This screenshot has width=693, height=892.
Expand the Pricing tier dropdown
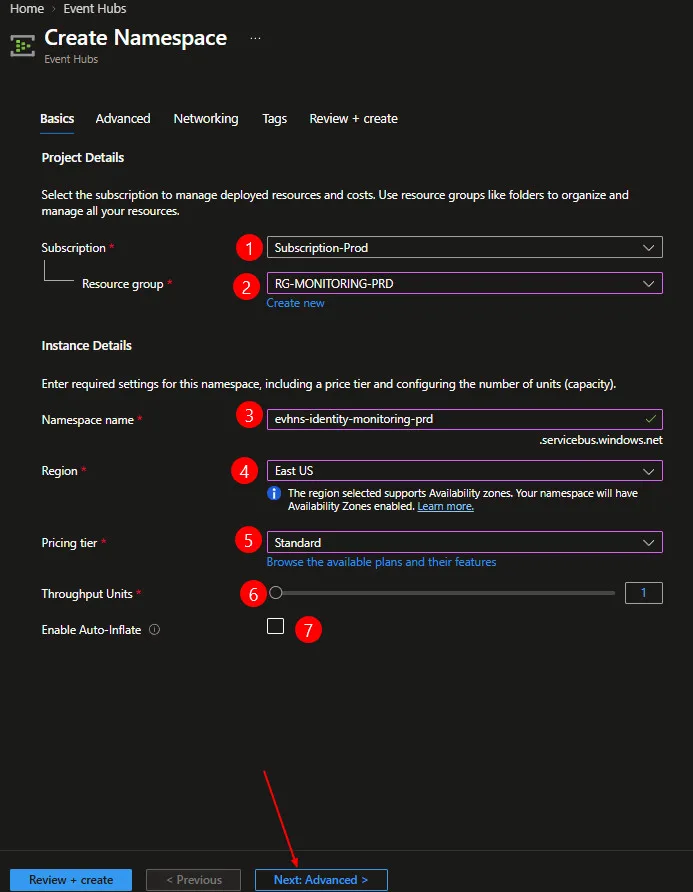464,542
